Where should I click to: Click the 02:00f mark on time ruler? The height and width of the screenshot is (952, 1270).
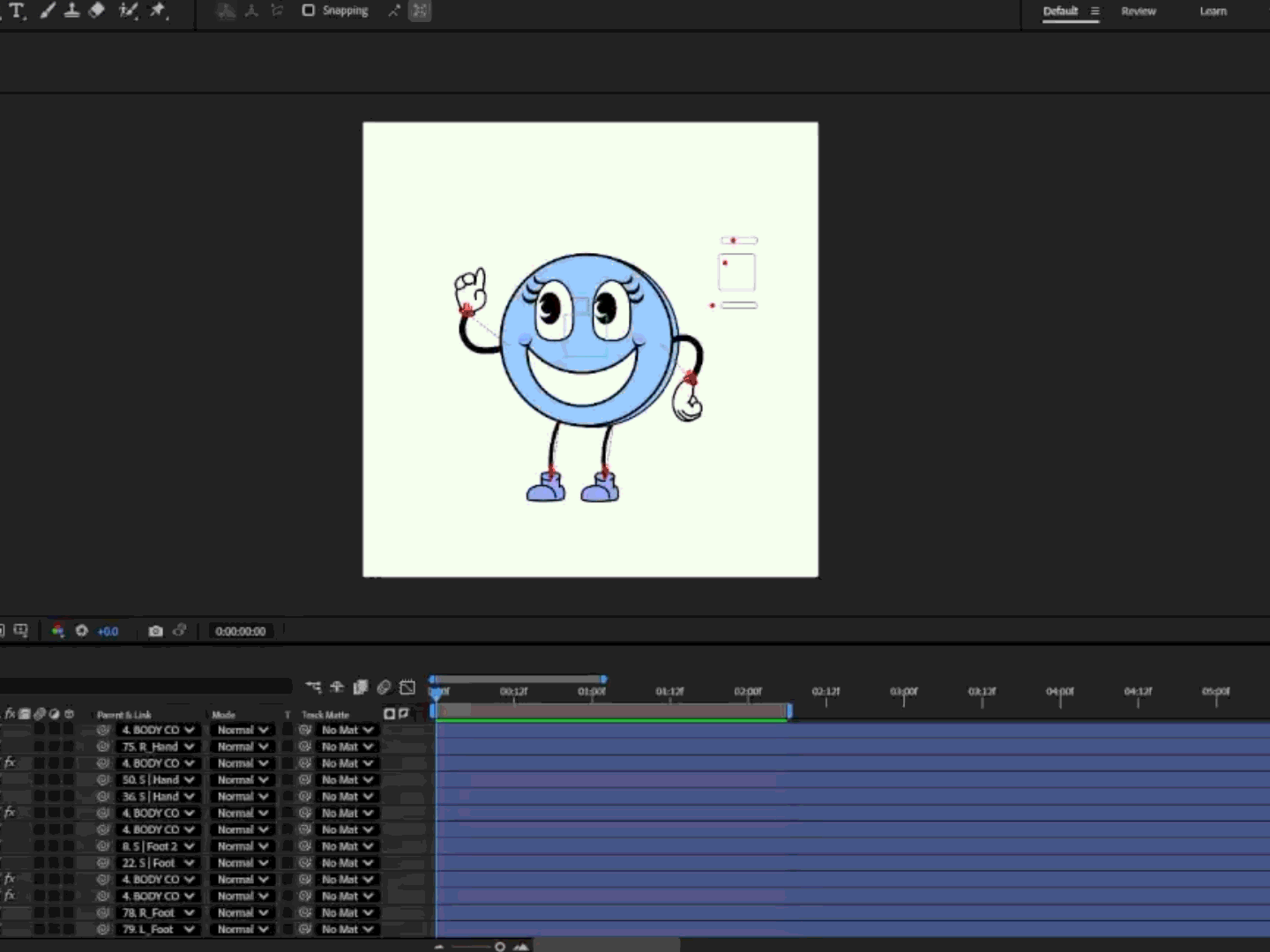pyautogui.click(x=748, y=693)
